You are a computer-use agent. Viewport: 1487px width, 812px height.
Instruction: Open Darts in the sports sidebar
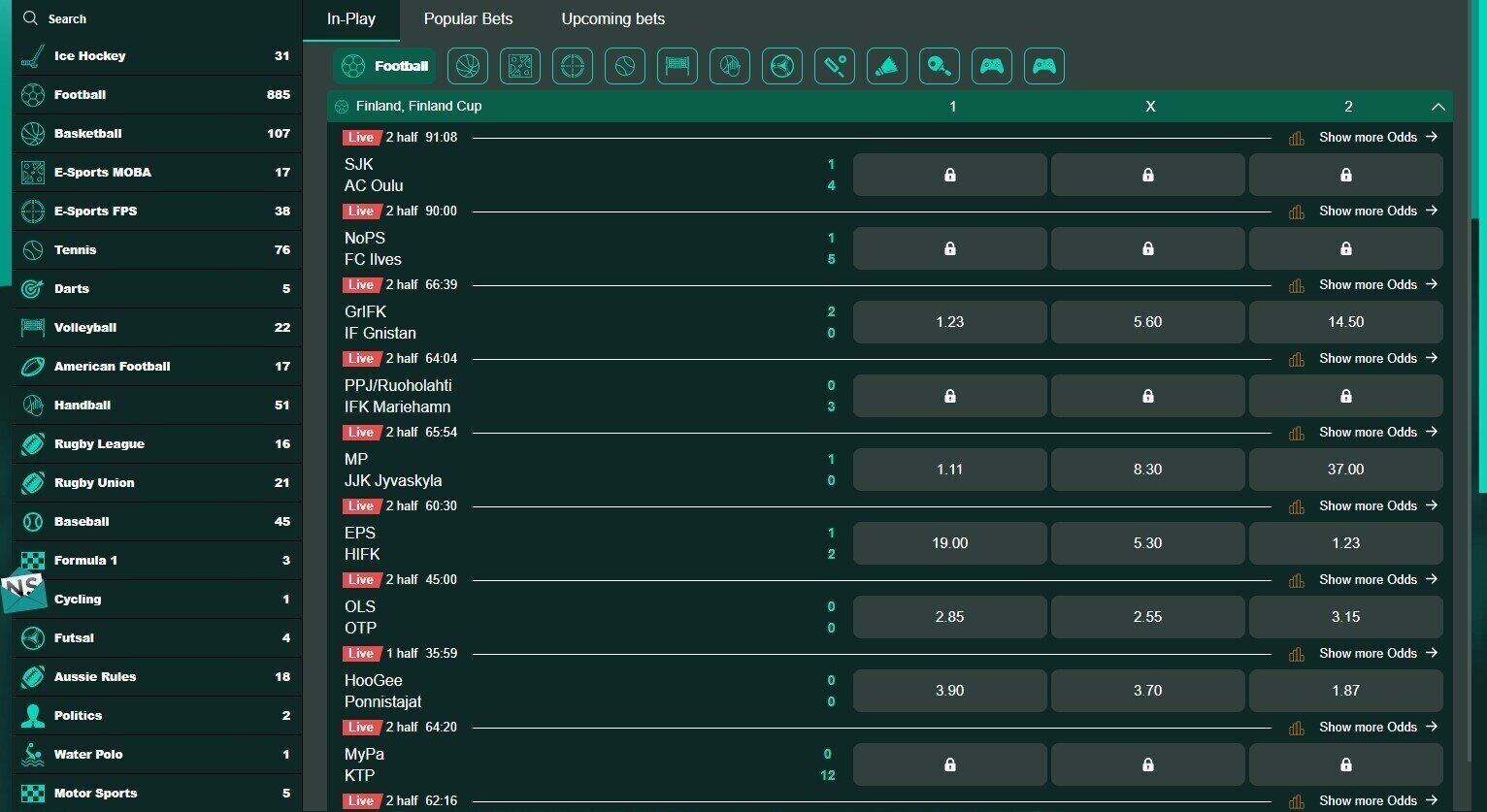(156, 289)
